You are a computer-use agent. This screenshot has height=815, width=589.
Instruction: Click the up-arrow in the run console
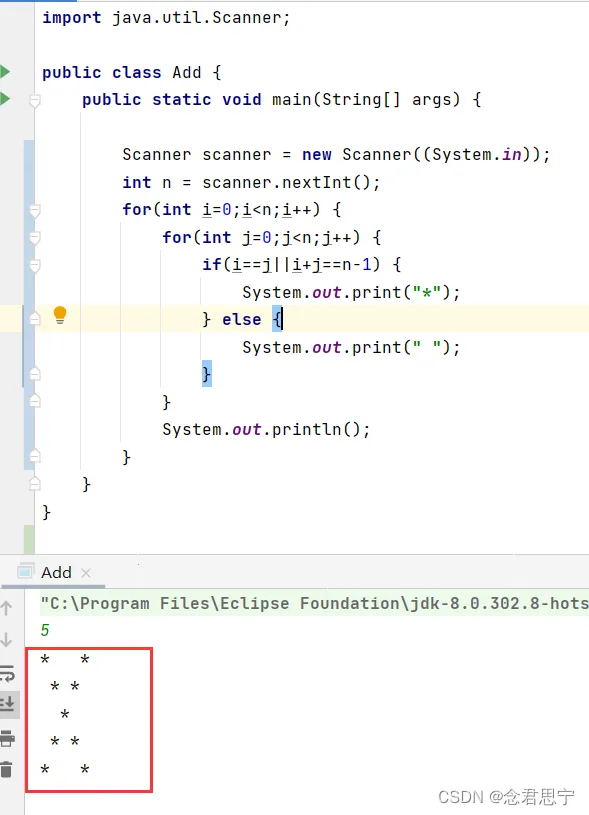(7, 608)
